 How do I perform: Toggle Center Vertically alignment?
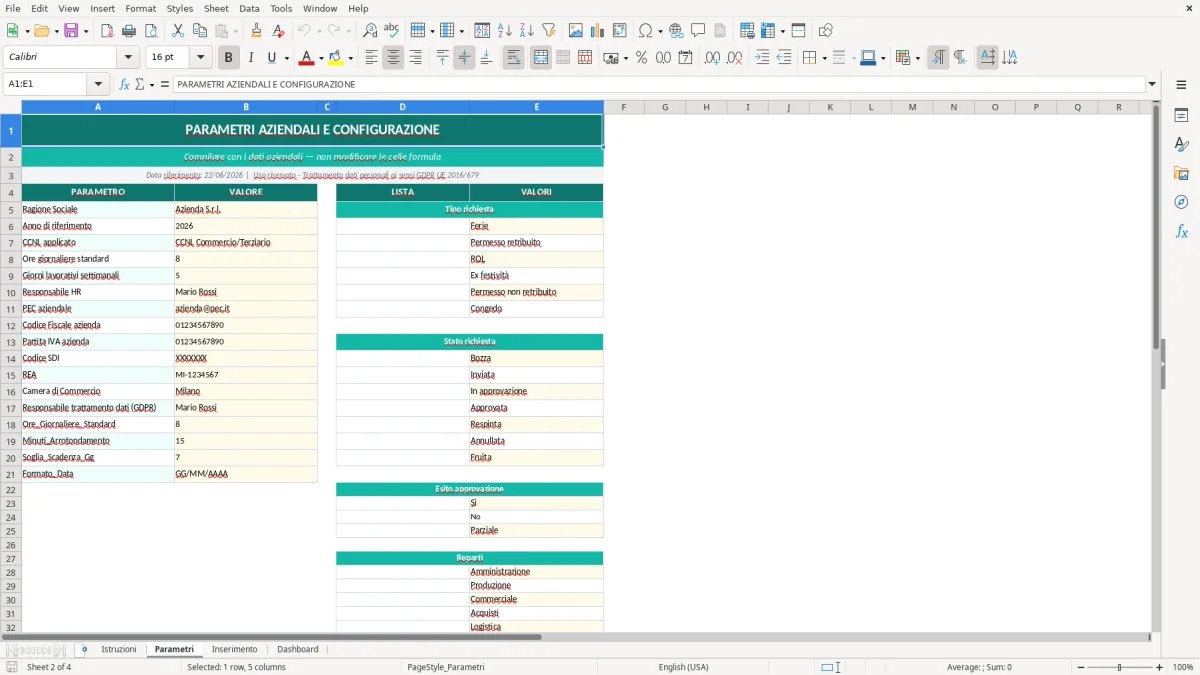(x=464, y=58)
